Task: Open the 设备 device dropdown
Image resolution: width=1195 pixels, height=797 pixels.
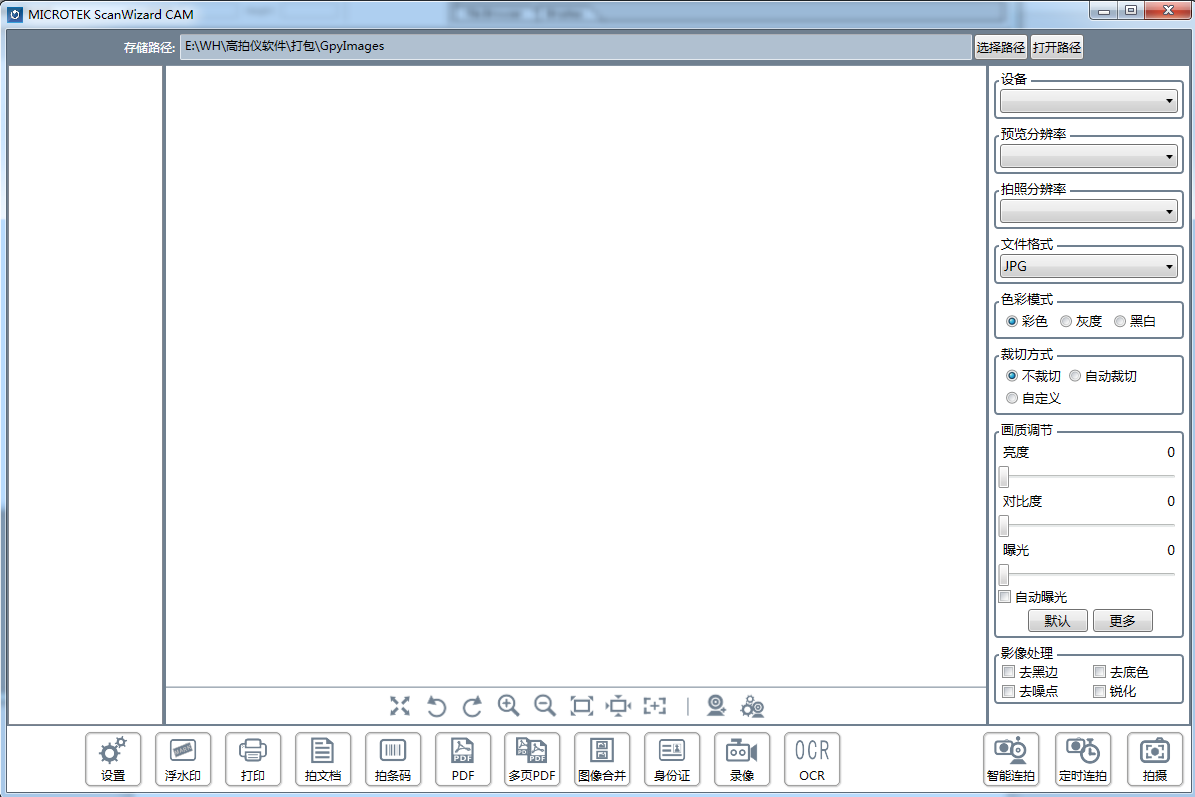Action: 1089,101
